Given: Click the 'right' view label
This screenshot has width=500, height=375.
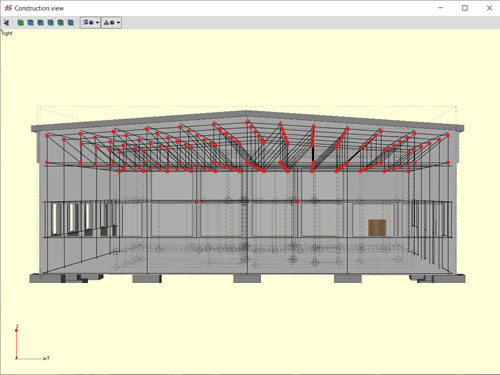Looking at the screenshot, I should 7,33.
